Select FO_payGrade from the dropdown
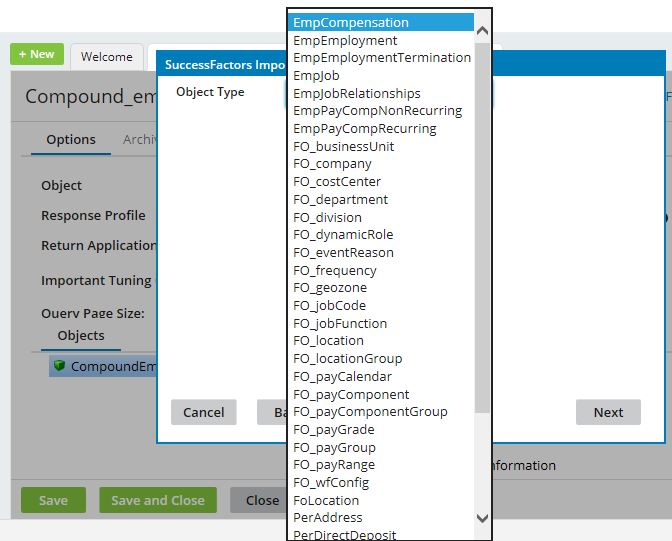This screenshot has height=541, width=672. (381, 430)
